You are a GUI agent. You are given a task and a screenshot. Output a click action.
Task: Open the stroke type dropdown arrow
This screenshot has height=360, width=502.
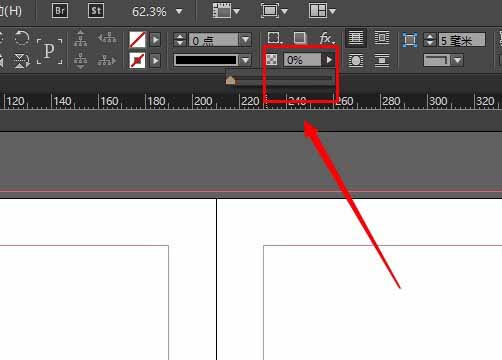[x=246, y=60]
